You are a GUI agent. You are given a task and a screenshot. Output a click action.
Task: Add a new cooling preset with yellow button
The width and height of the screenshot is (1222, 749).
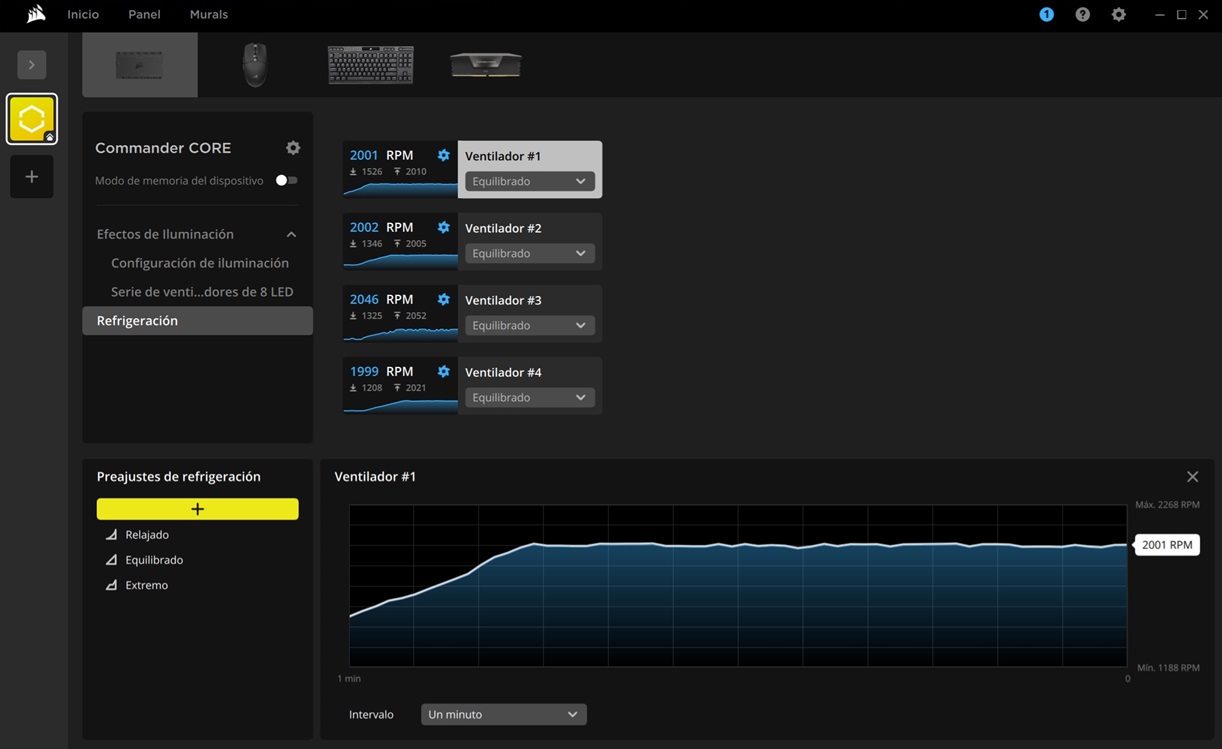tap(197, 509)
